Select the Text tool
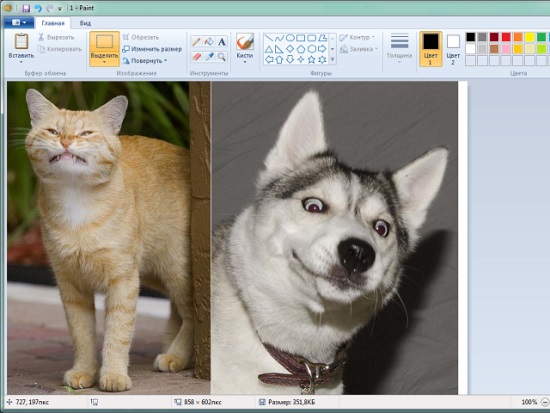Viewport: 550px width, 413px height. click(x=222, y=42)
